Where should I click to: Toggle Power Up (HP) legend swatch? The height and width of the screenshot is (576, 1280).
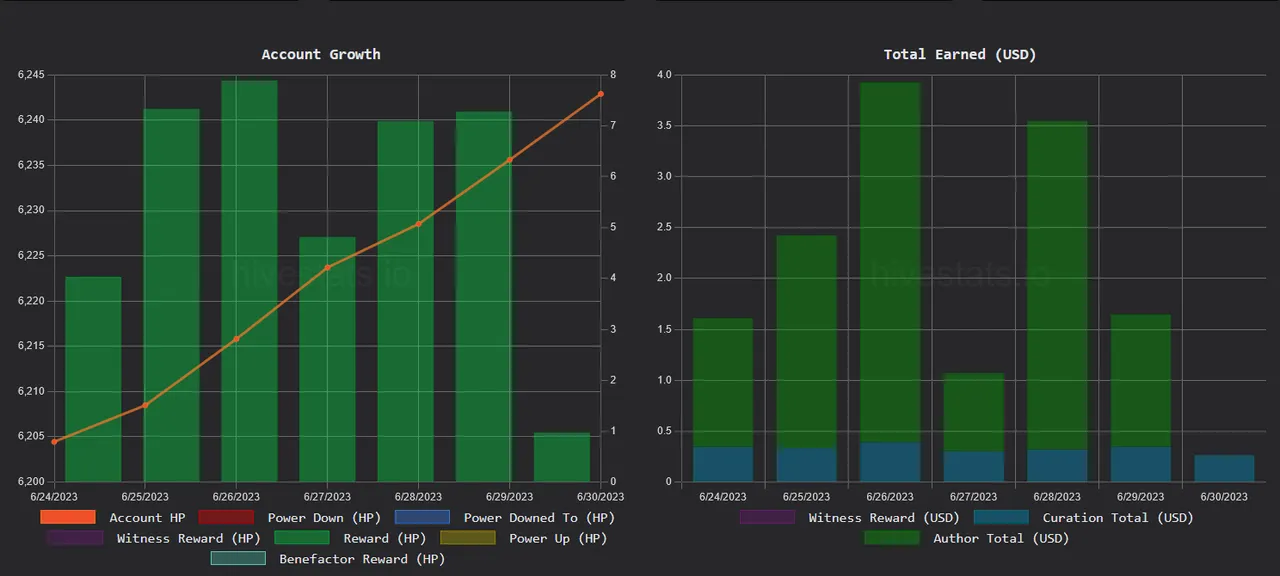[x=467, y=538]
